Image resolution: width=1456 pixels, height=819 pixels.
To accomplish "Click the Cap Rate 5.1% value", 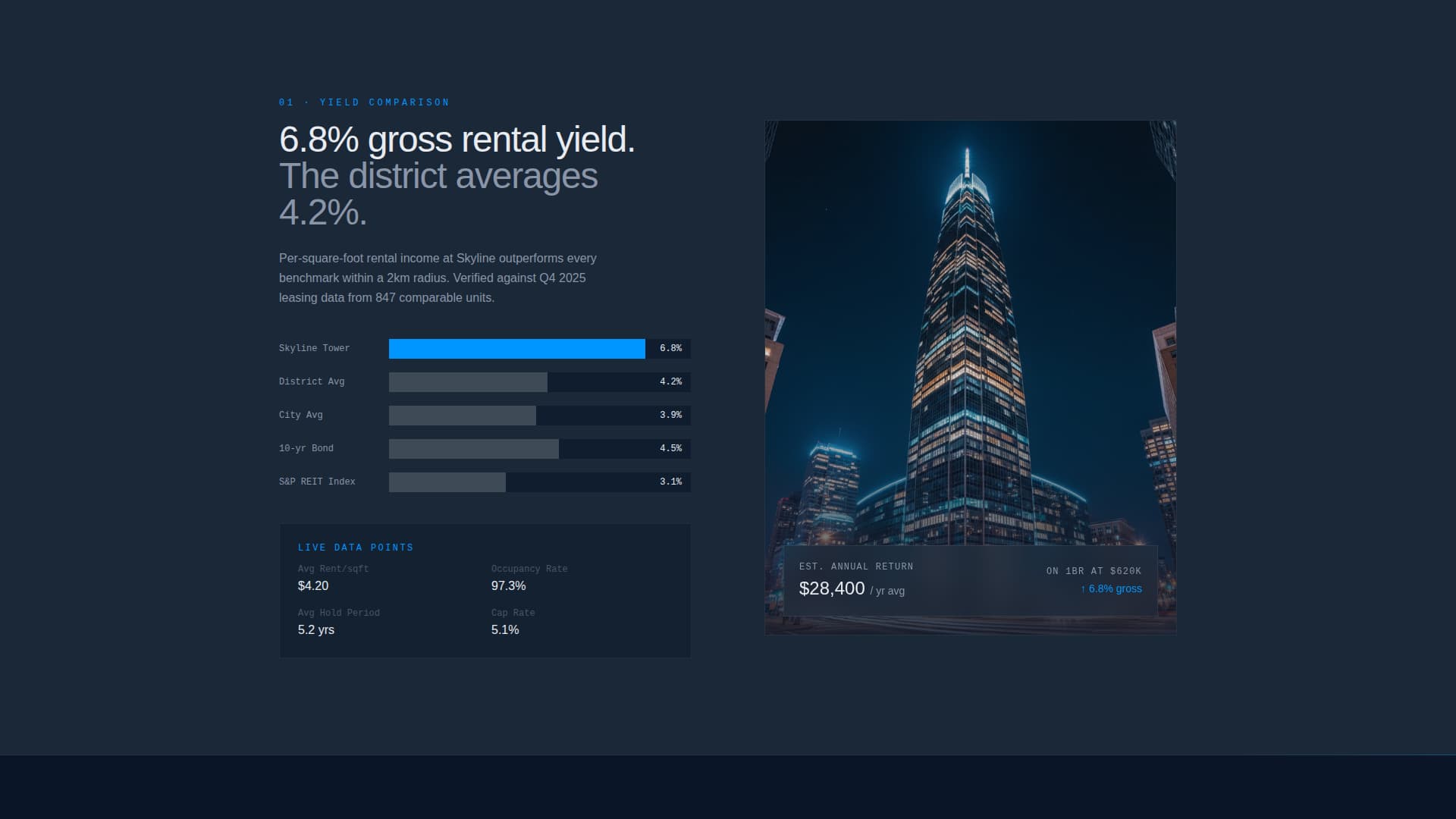I will point(505,629).
